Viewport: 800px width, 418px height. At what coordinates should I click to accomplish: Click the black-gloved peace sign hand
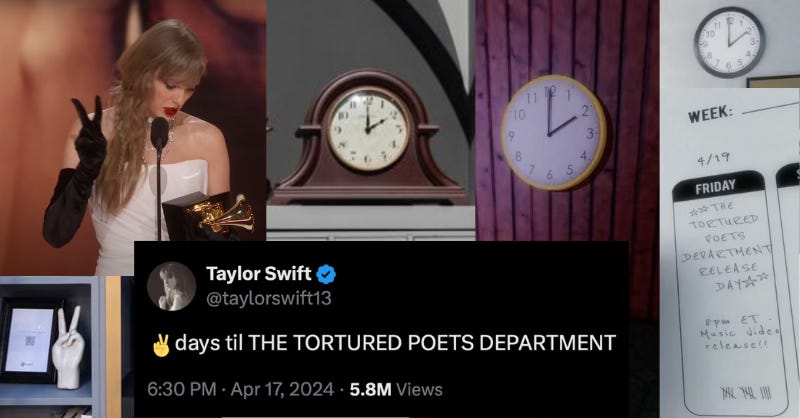[89, 136]
